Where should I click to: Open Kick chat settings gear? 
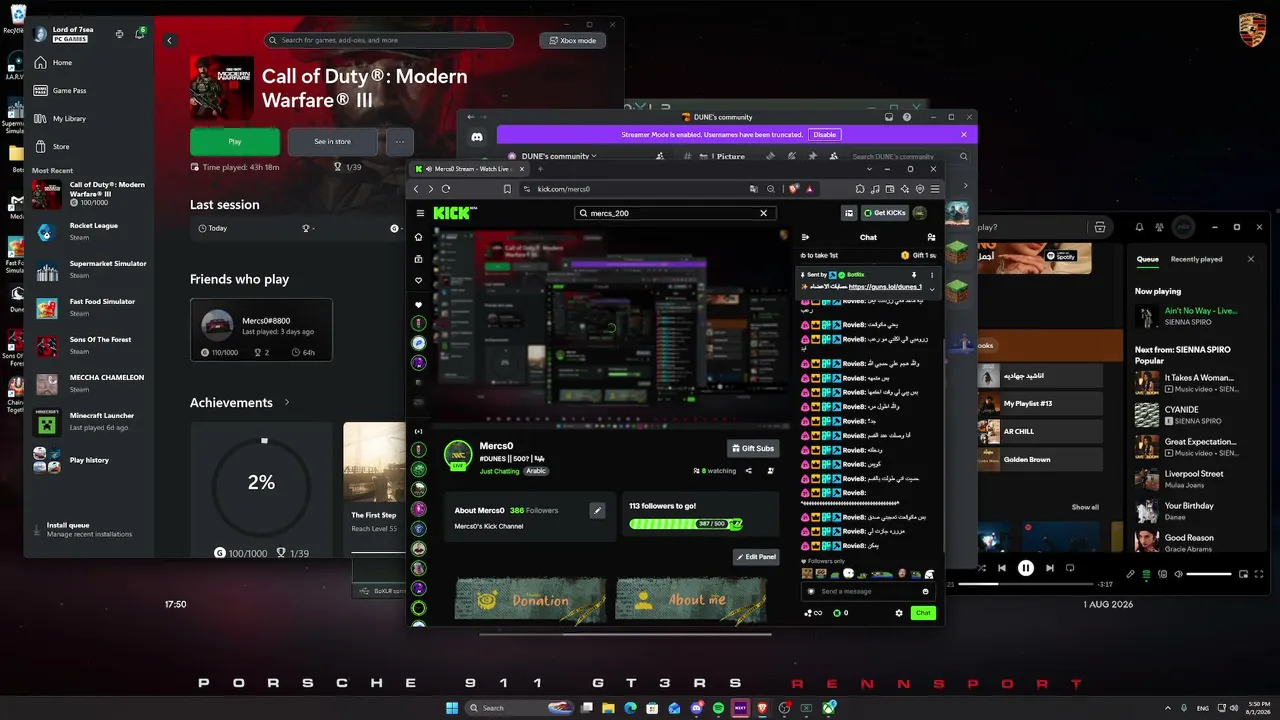899,613
